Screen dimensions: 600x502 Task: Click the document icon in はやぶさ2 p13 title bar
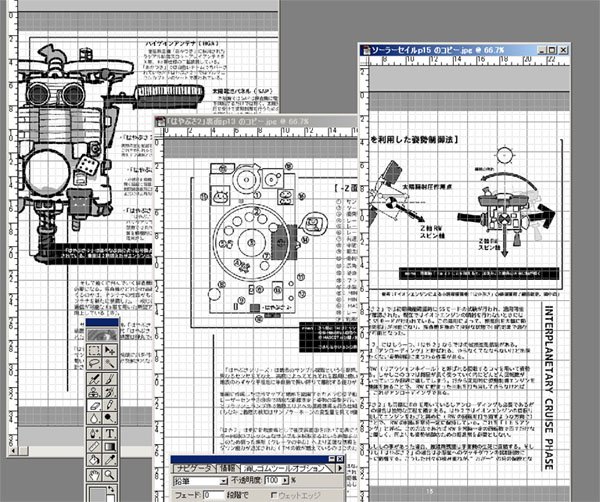coord(160,122)
